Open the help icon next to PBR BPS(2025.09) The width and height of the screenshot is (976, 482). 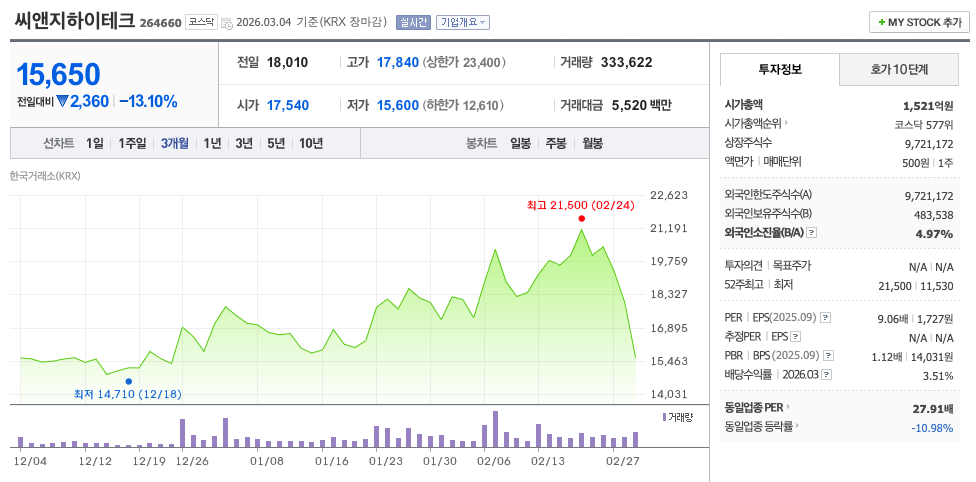pyautogui.click(x=828, y=356)
